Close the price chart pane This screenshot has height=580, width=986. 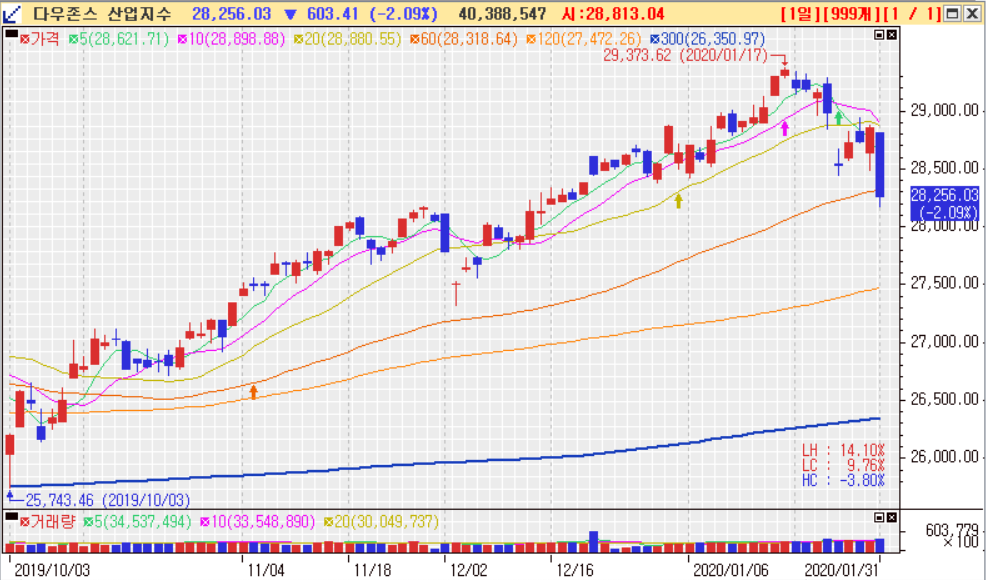pyautogui.click(x=892, y=35)
